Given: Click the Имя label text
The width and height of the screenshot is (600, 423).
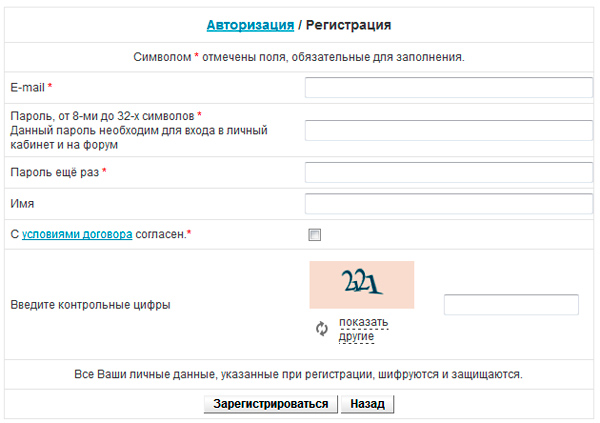Looking at the screenshot, I should click(x=22, y=204).
